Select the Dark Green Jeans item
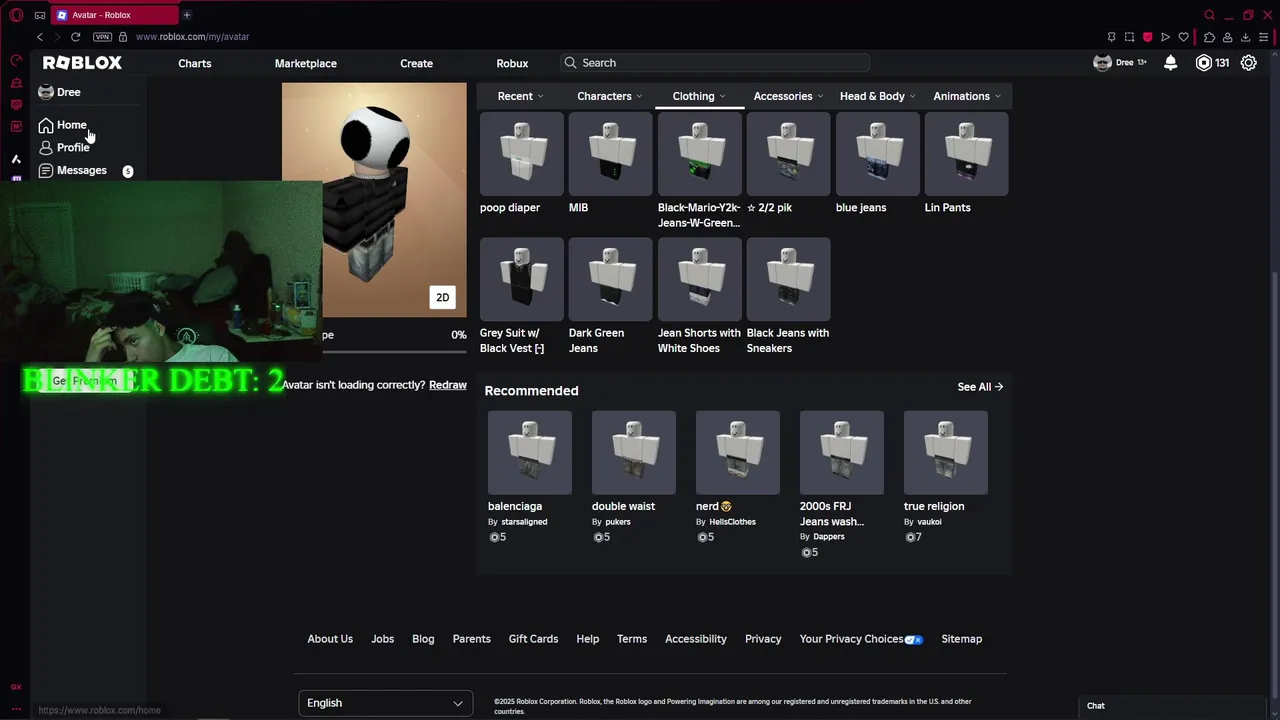 (x=611, y=280)
